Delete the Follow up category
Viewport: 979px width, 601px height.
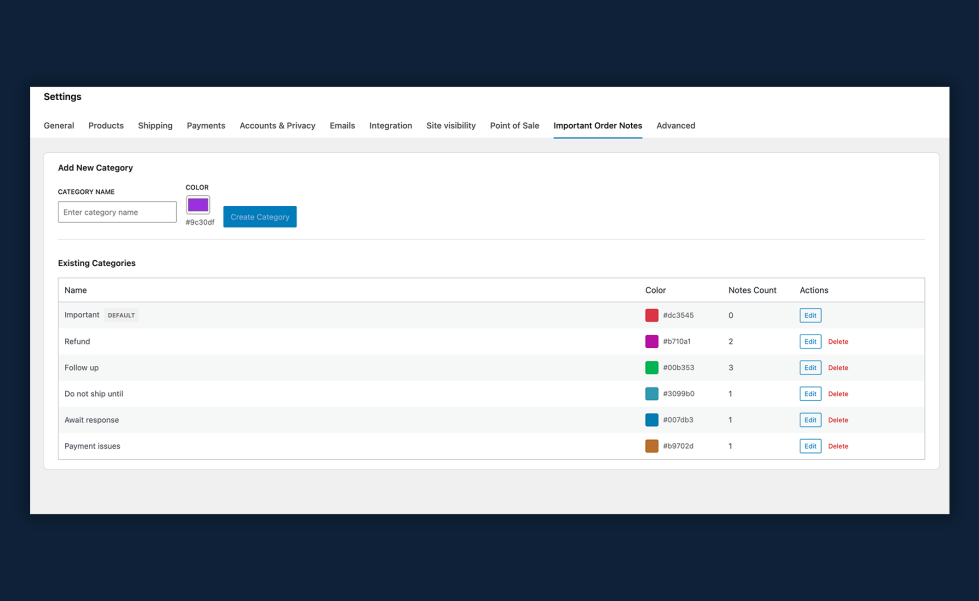click(837, 367)
